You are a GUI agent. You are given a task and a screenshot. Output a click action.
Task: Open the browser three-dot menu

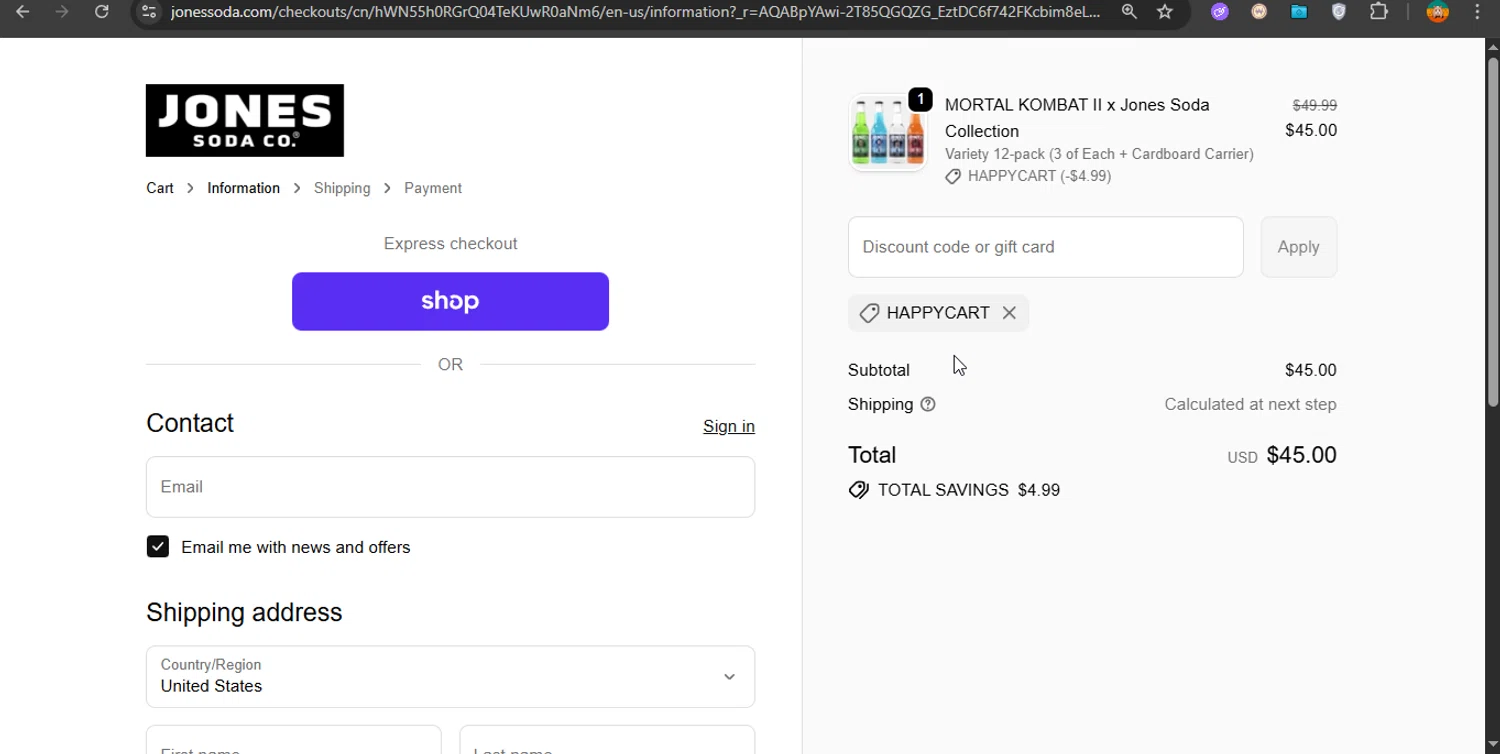(x=1477, y=12)
